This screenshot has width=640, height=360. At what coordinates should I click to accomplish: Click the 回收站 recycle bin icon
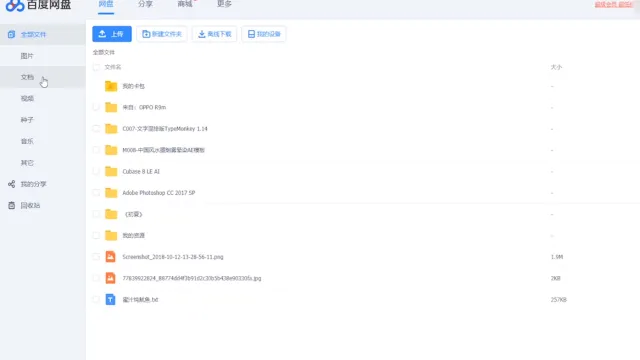point(11,205)
